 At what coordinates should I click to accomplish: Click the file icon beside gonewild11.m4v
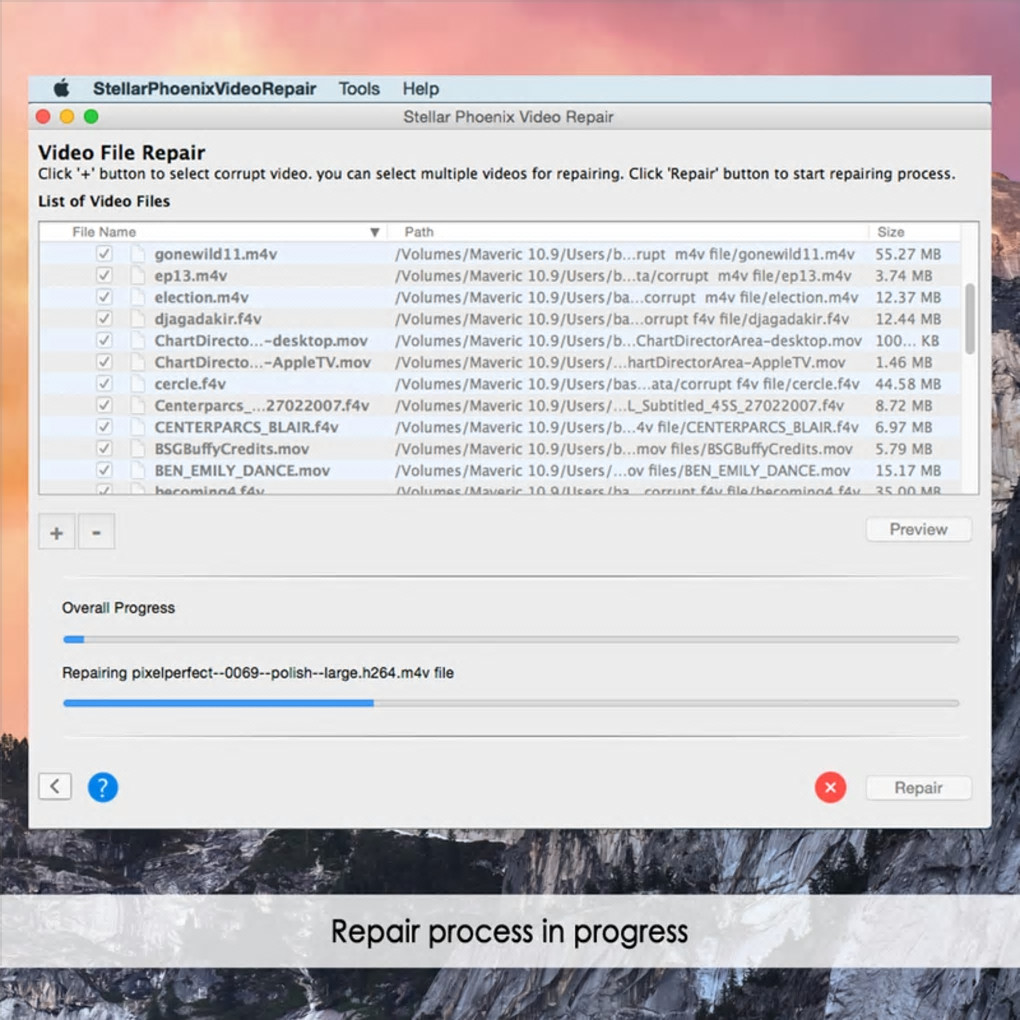click(x=137, y=254)
